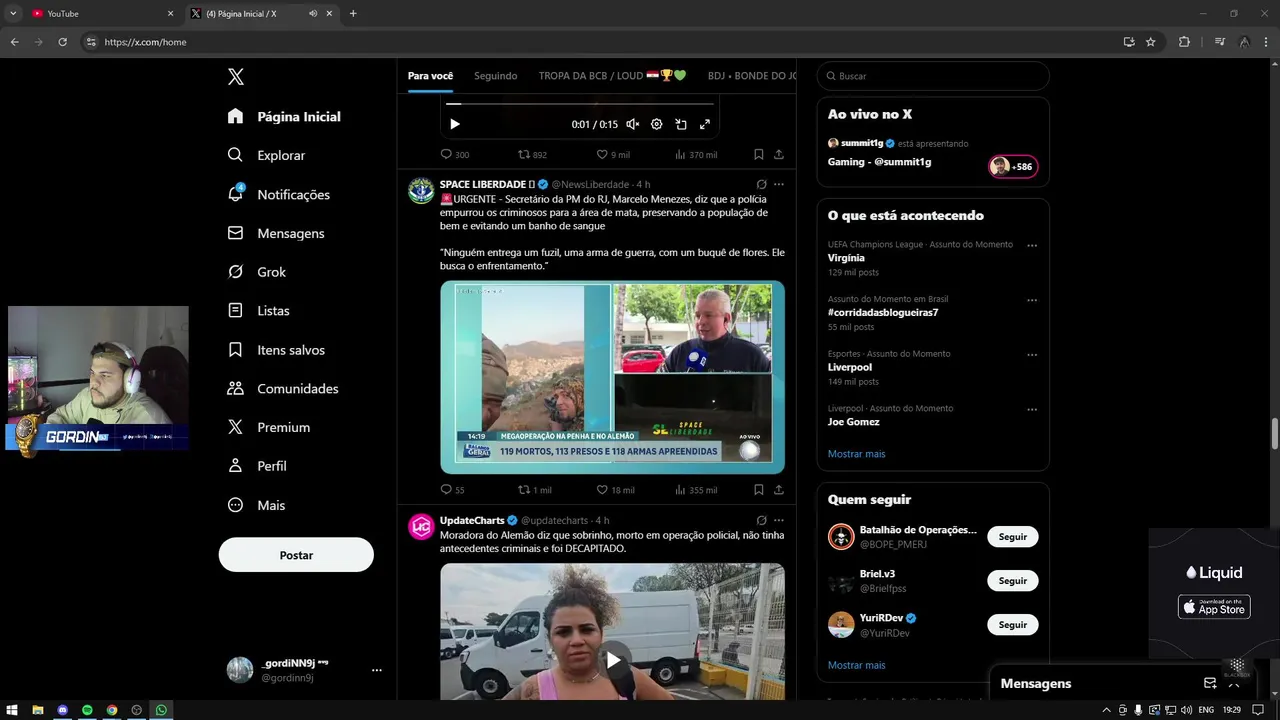1280x720 pixels.
Task: Bookmark the top post
Action: [x=759, y=155]
